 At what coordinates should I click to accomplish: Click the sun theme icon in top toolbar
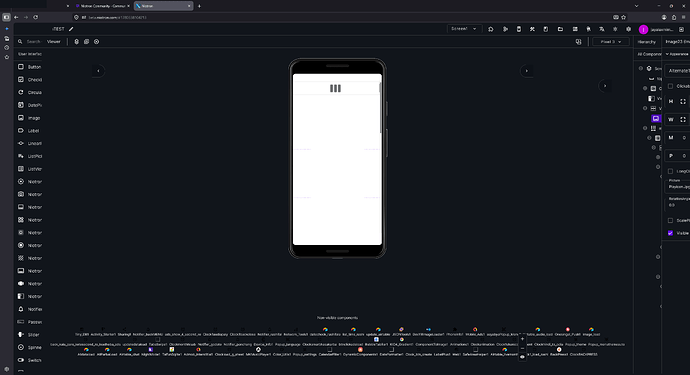[615, 29]
